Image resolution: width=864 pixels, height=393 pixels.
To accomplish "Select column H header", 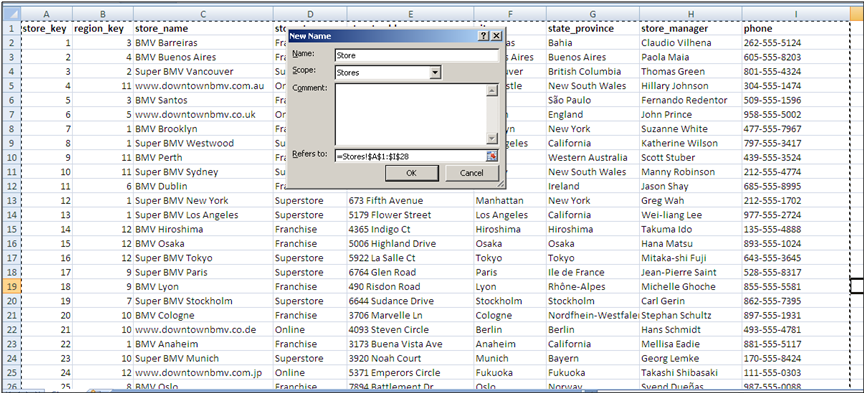I will pyautogui.click(x=690, y=14).
